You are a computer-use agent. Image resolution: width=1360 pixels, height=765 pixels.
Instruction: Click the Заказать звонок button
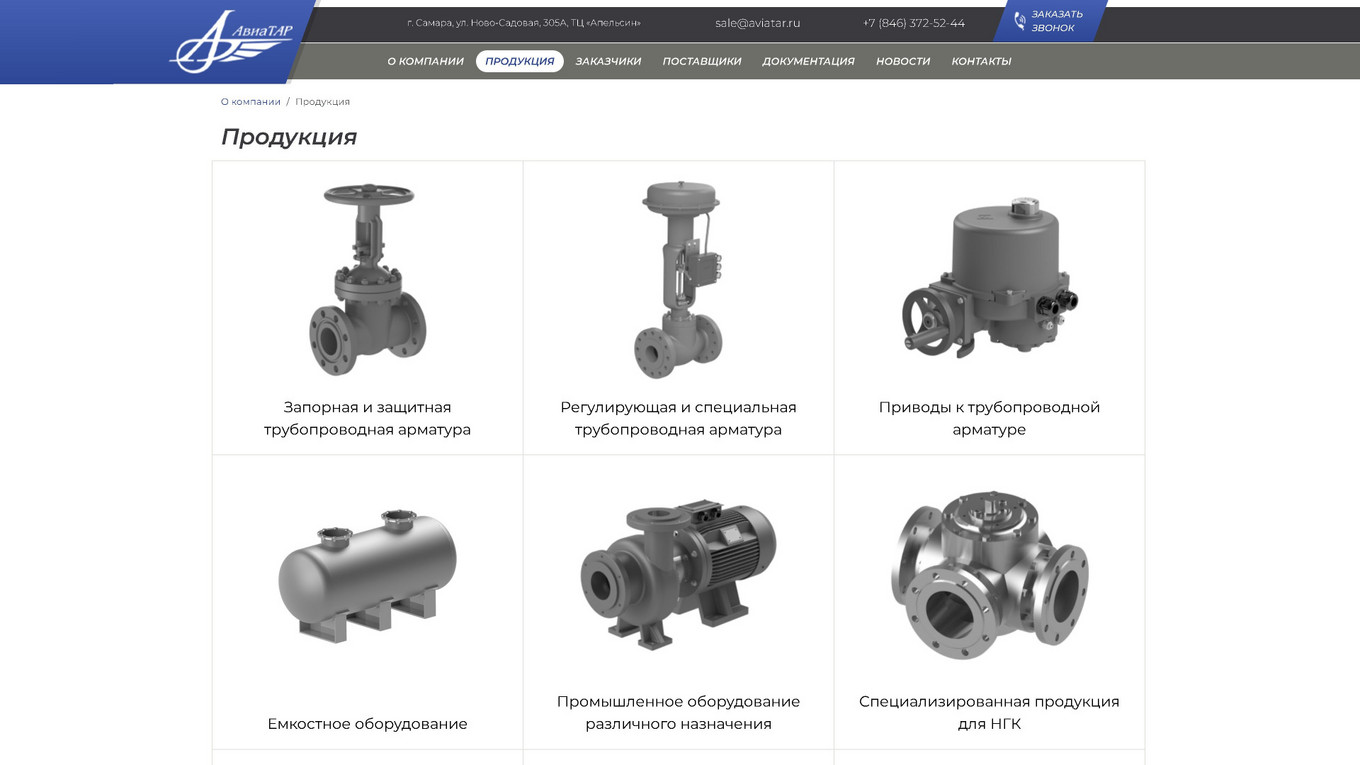click(x=1050, y=21)
